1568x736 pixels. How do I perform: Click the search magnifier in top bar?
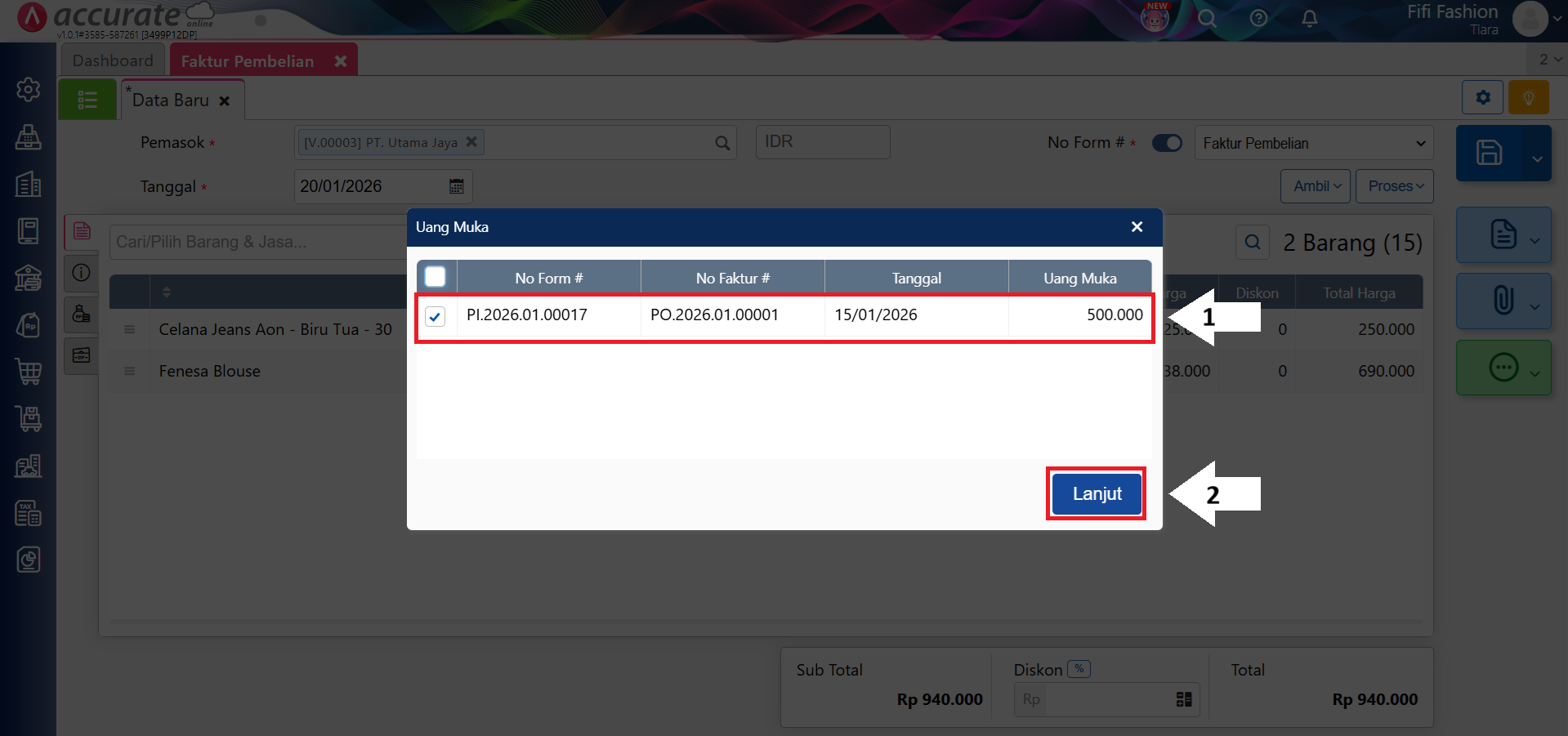coord(1207,18)
